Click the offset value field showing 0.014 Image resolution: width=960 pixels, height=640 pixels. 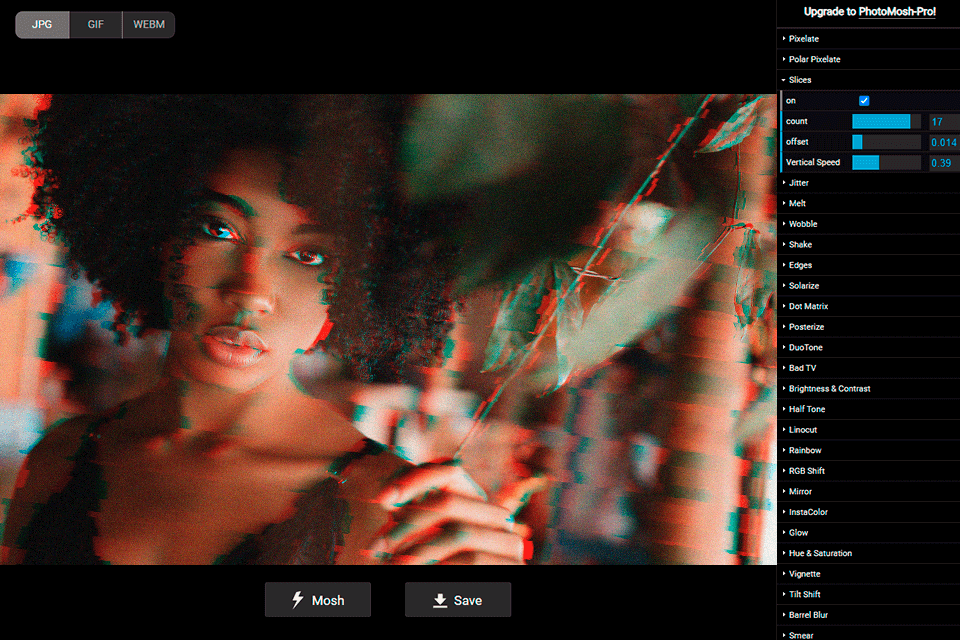pyautogui.click(x=944, y=142)
